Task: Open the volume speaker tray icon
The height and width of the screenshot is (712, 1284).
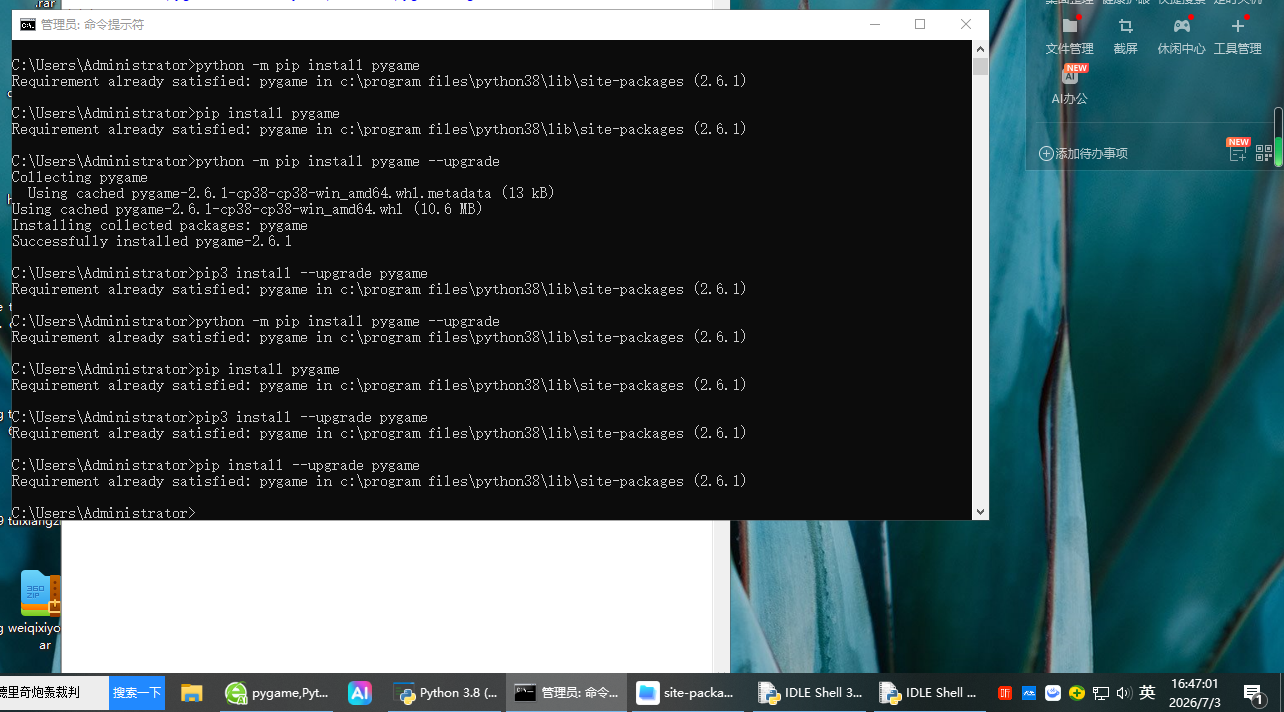Action: (1123, 692)
